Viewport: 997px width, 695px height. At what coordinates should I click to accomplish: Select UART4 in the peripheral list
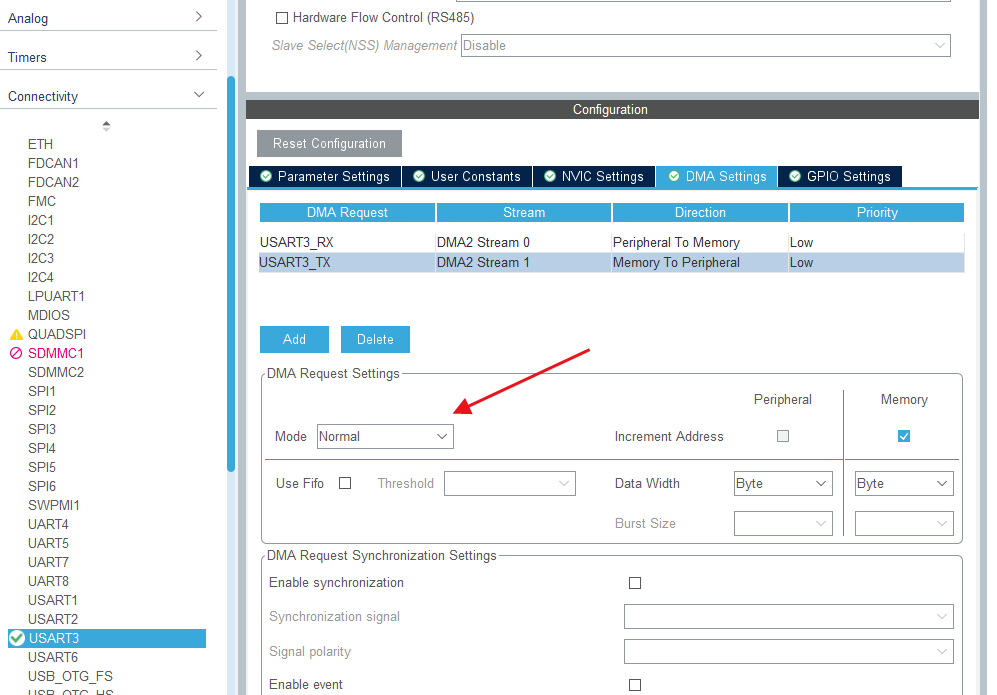(x=48, y=525)
